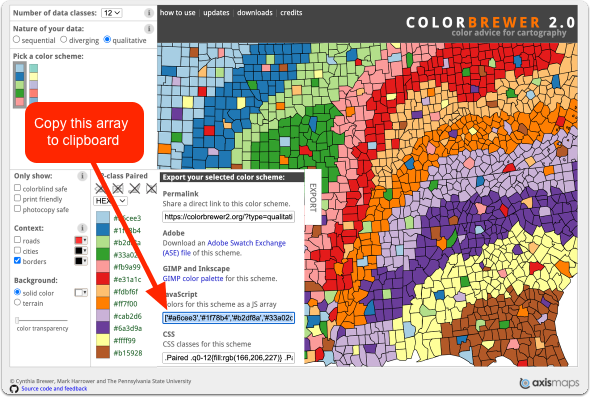Open the info icon next to Context
590x397 pixels.
82,228
